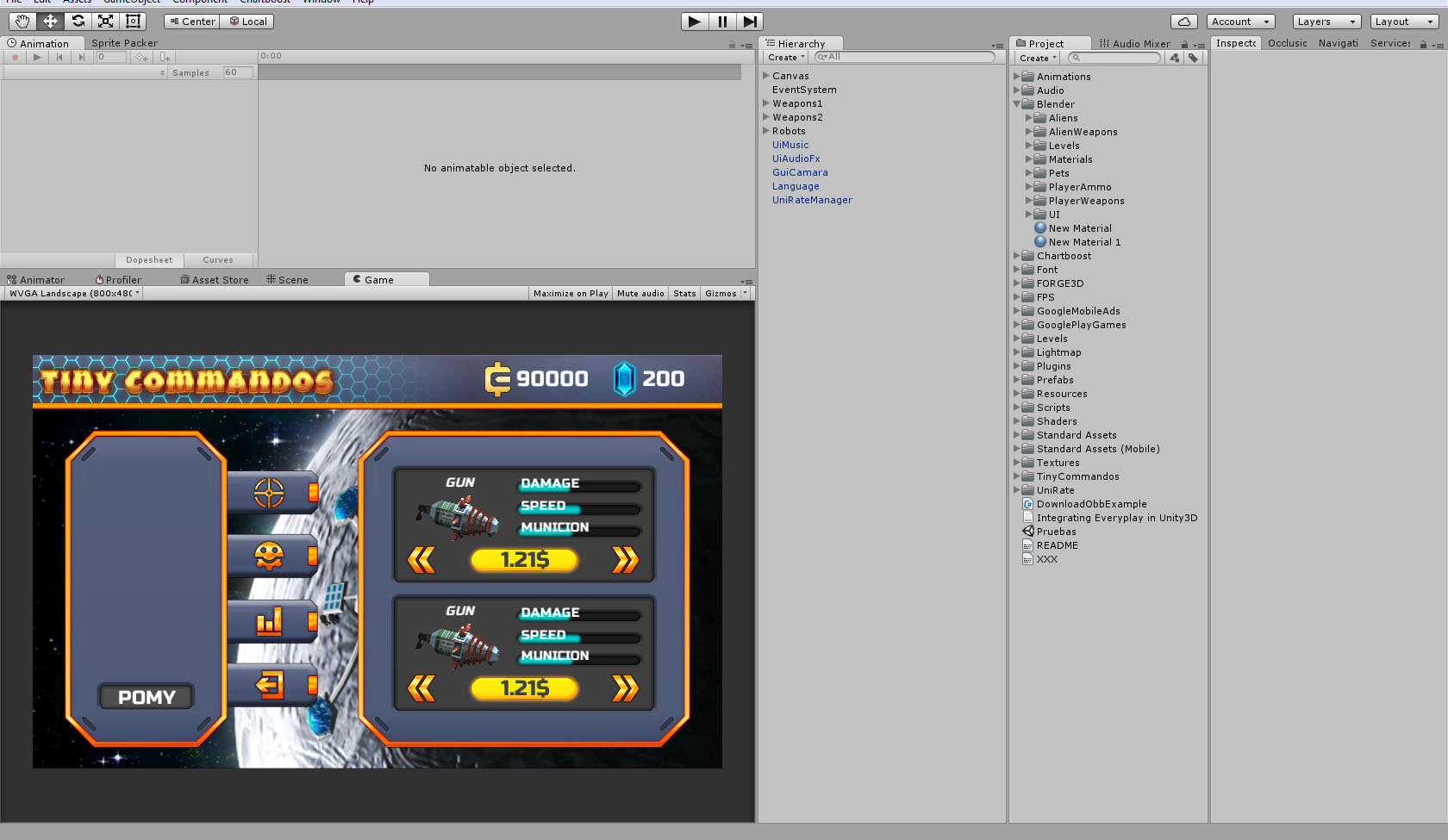Viewport: 1448px width, 840px height.
Task: Click the search-by-label tag icon in Project
Action: pos(1193,58)
